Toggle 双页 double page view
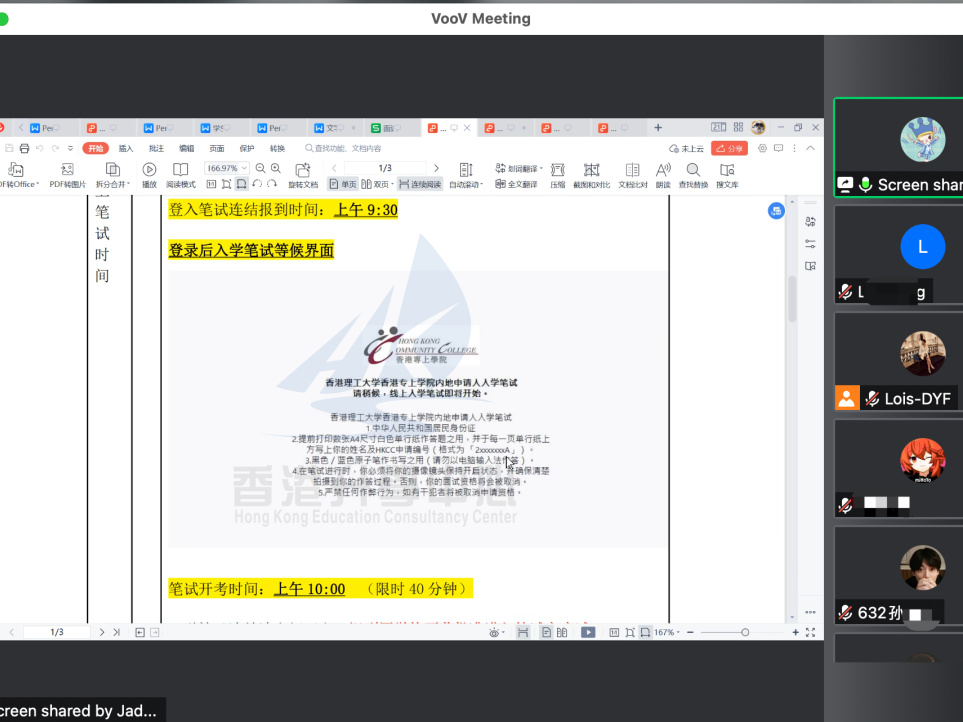Viewport: 963px width, 722px height. (377, 184)
